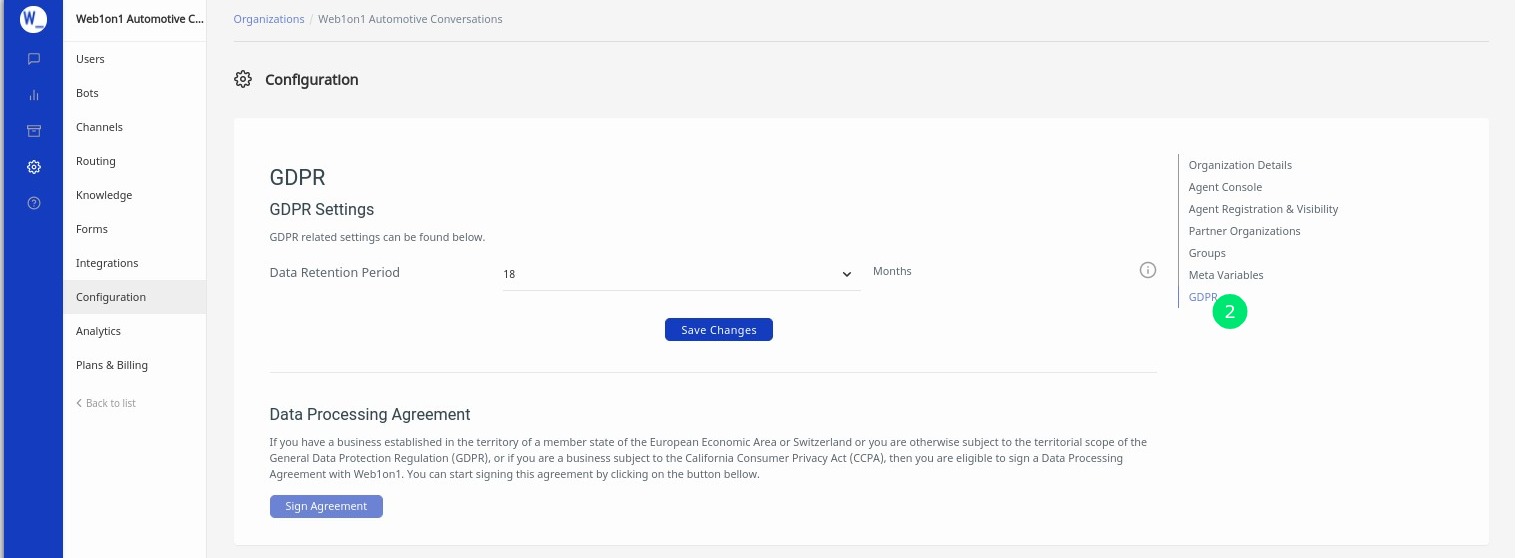Go back via Back to list link

106,403
